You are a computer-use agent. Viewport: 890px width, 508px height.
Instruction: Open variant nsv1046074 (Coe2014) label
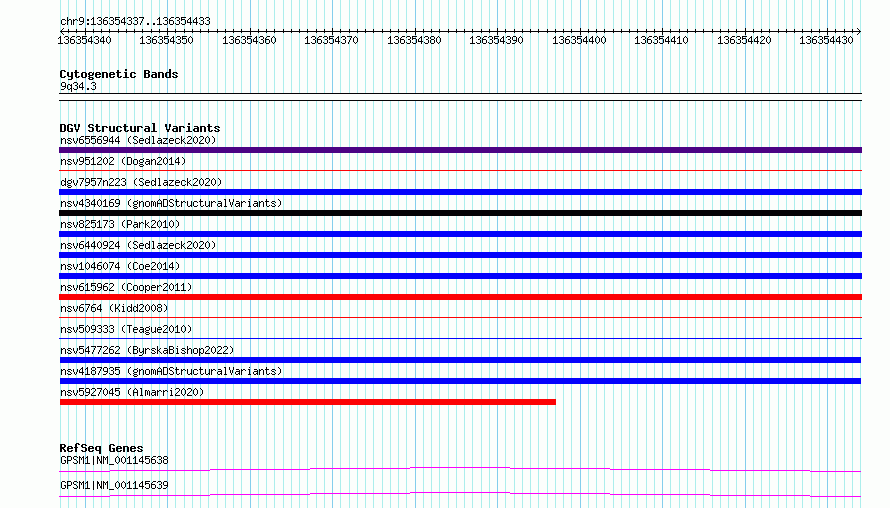click(120, 266)
